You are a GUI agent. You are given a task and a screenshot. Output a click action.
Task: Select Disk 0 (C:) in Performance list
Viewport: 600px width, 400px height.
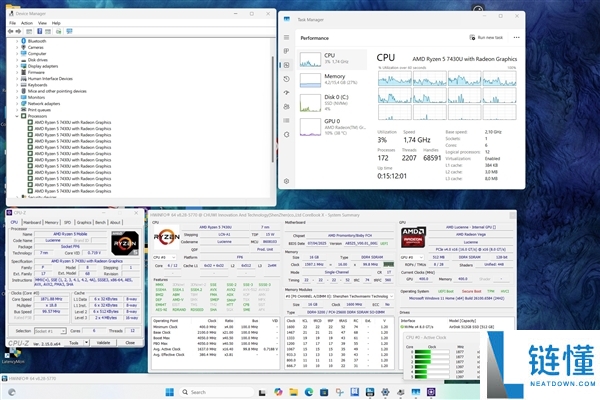[332, 103]
